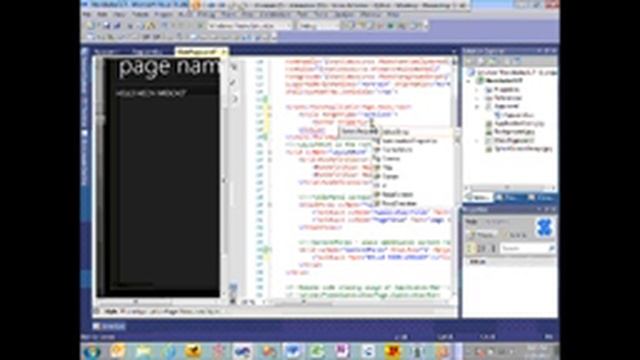Click the alphabetical sort icon in Properties panel

click(x=481, y=248)
